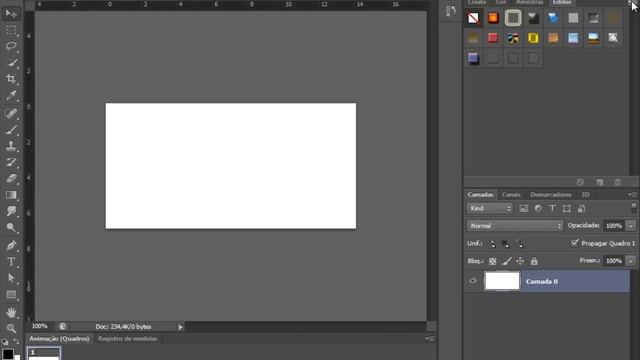The image size is (640, 360).
Task: Select the Rectangle shape tool
Action: [x=11, y=295]
